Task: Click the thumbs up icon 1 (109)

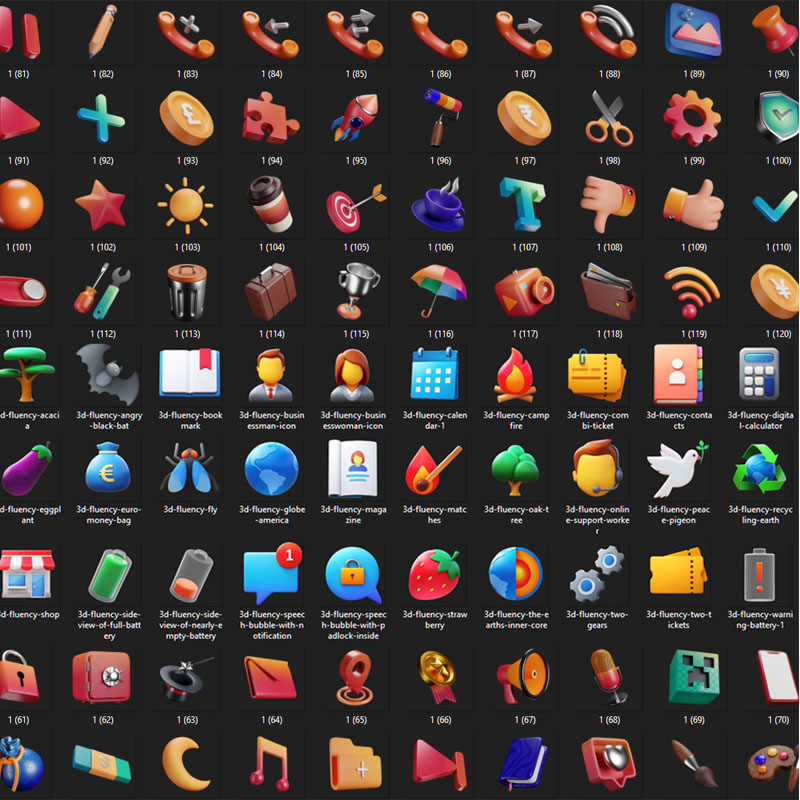Action: point(693,205)
